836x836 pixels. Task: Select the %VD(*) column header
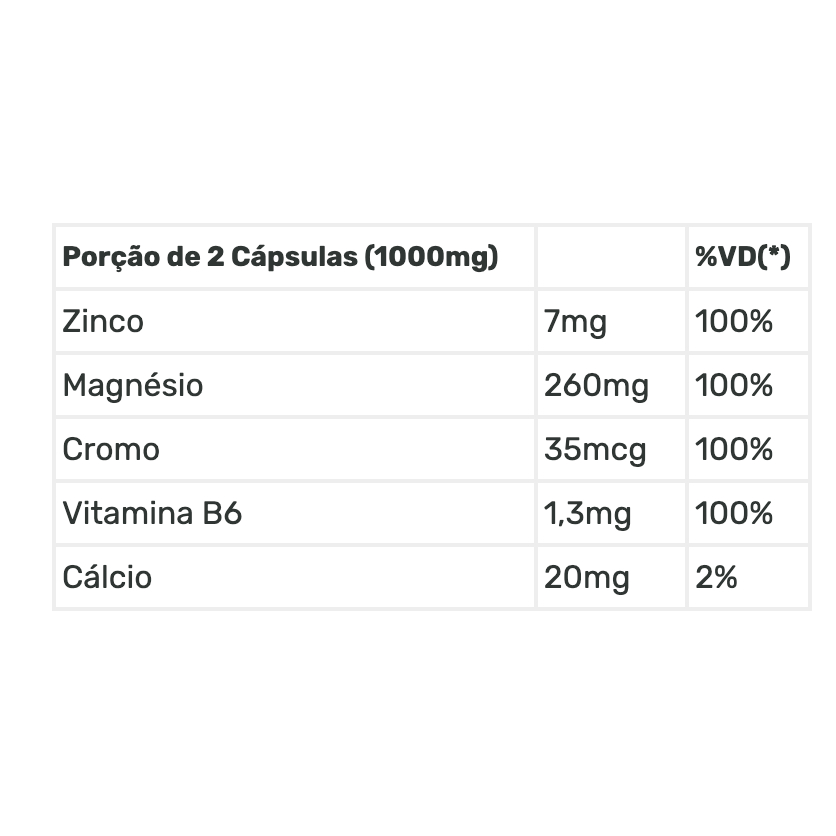(x=742, y=257)
